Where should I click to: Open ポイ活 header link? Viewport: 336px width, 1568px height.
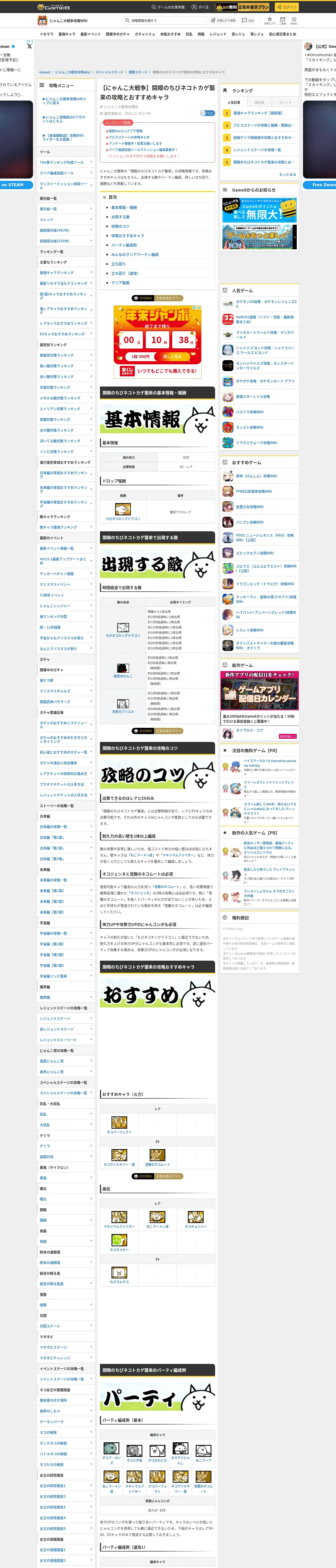pyautogui.click(x=200, y=7)
